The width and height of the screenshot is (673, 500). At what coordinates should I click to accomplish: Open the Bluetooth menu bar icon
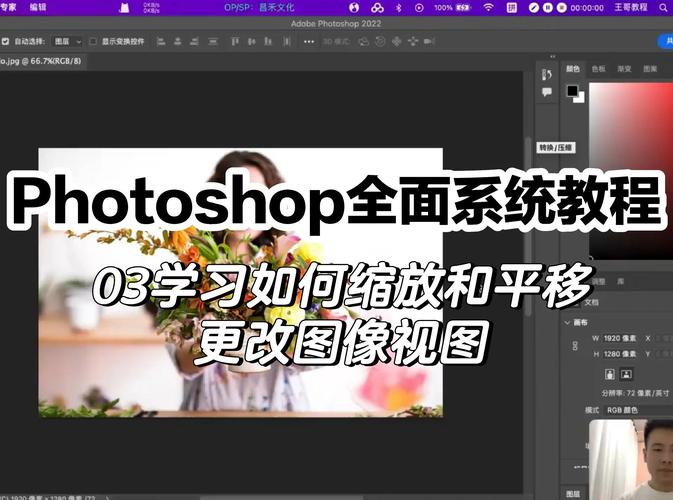398,7
